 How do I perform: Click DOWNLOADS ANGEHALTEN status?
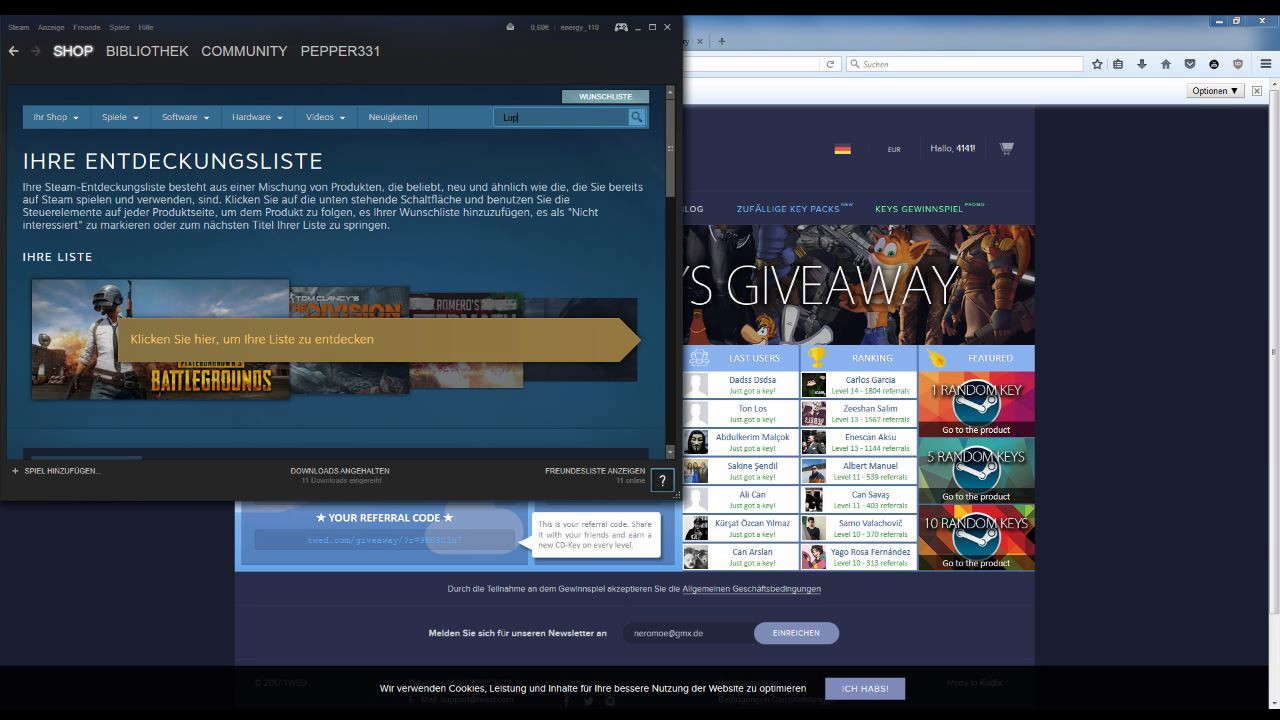(340, 471)
